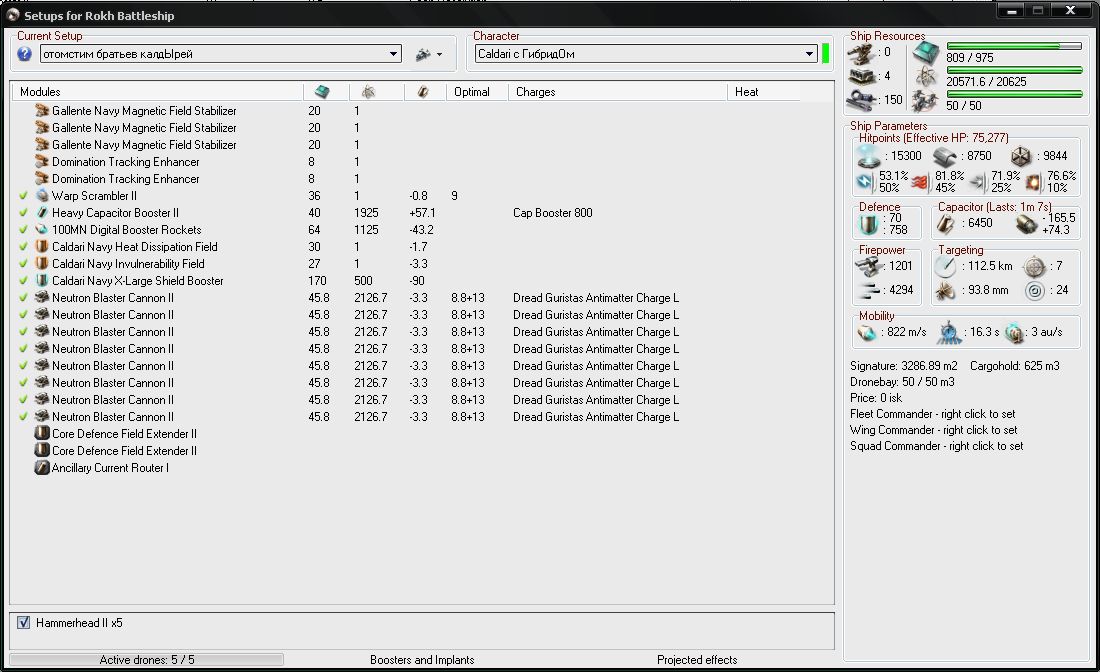
Task: Click Squad Commander - right click to set
Action: (937, 446)
